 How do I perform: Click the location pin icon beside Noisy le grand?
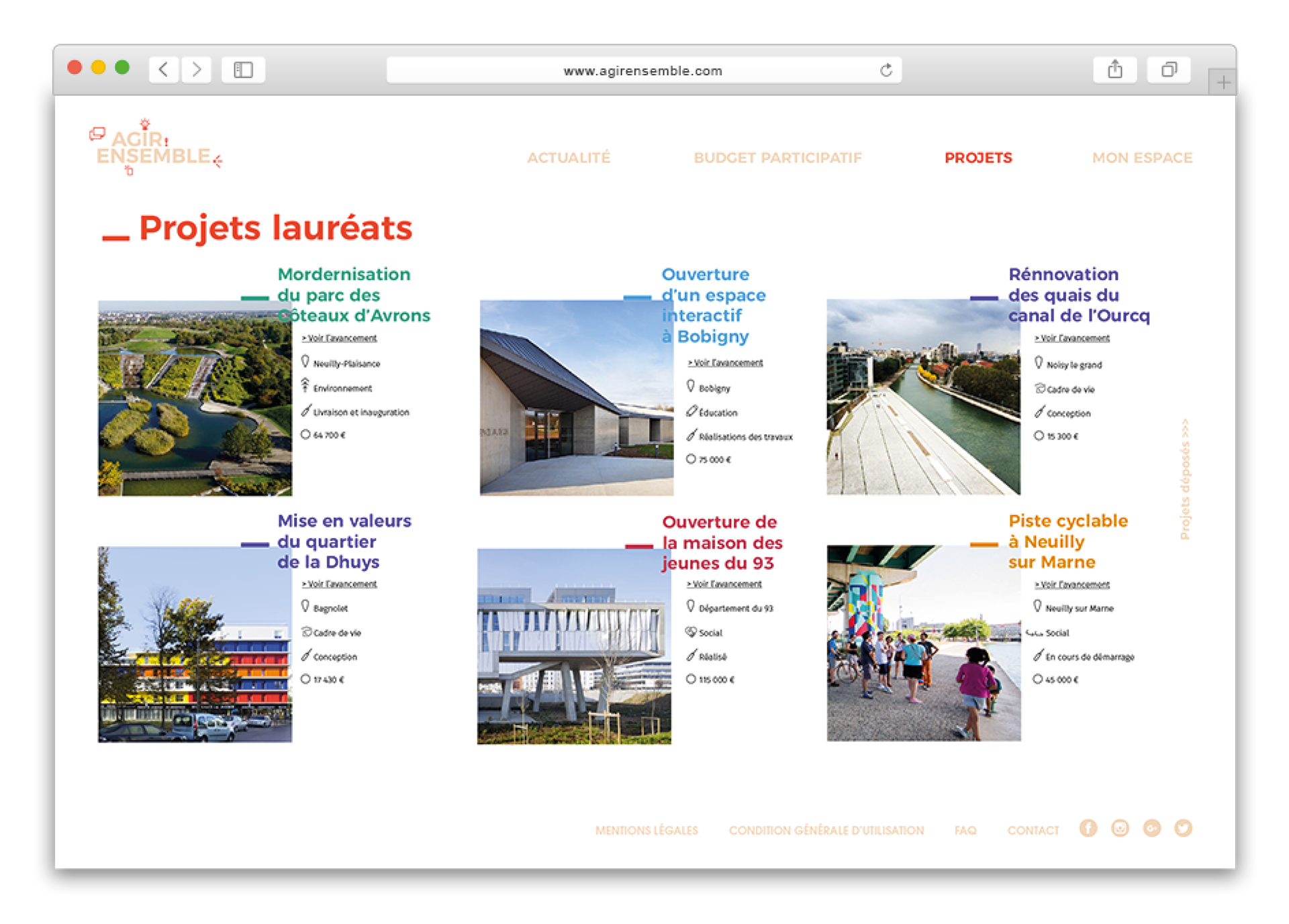[x=1039, y=363]
